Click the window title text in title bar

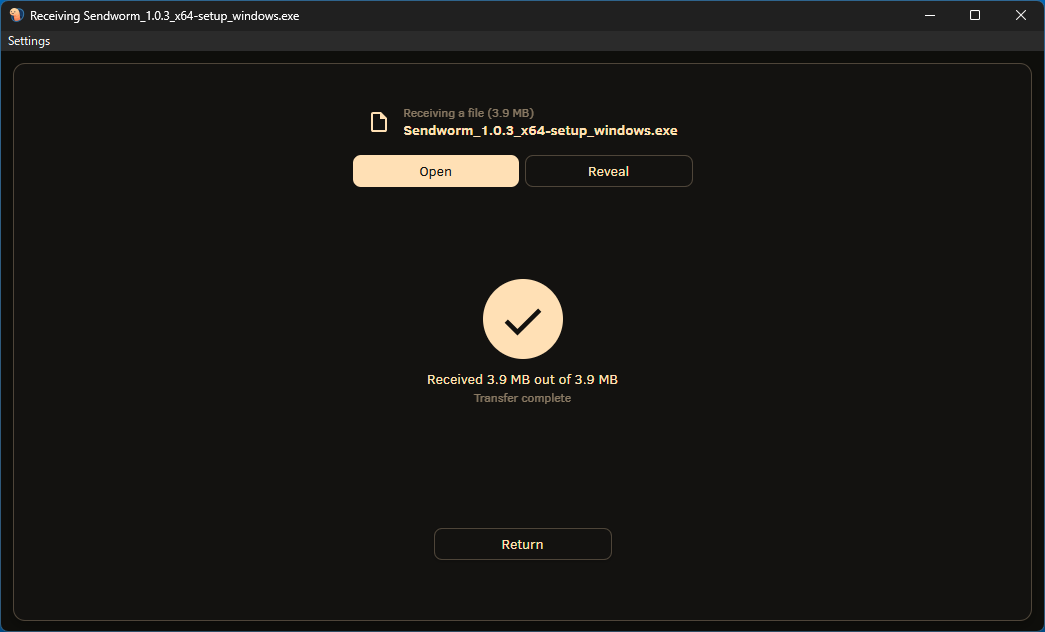[164, 16]
